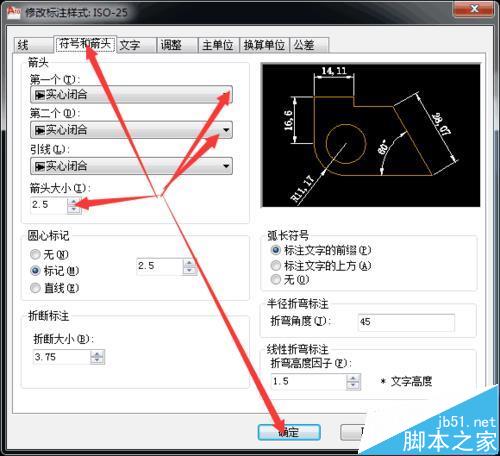Viewport: 500px width, 456px height.
Task: Expand the 引线 arrowhead dropdown arrow
Action: pyautogui.click(x=226, y=166)
